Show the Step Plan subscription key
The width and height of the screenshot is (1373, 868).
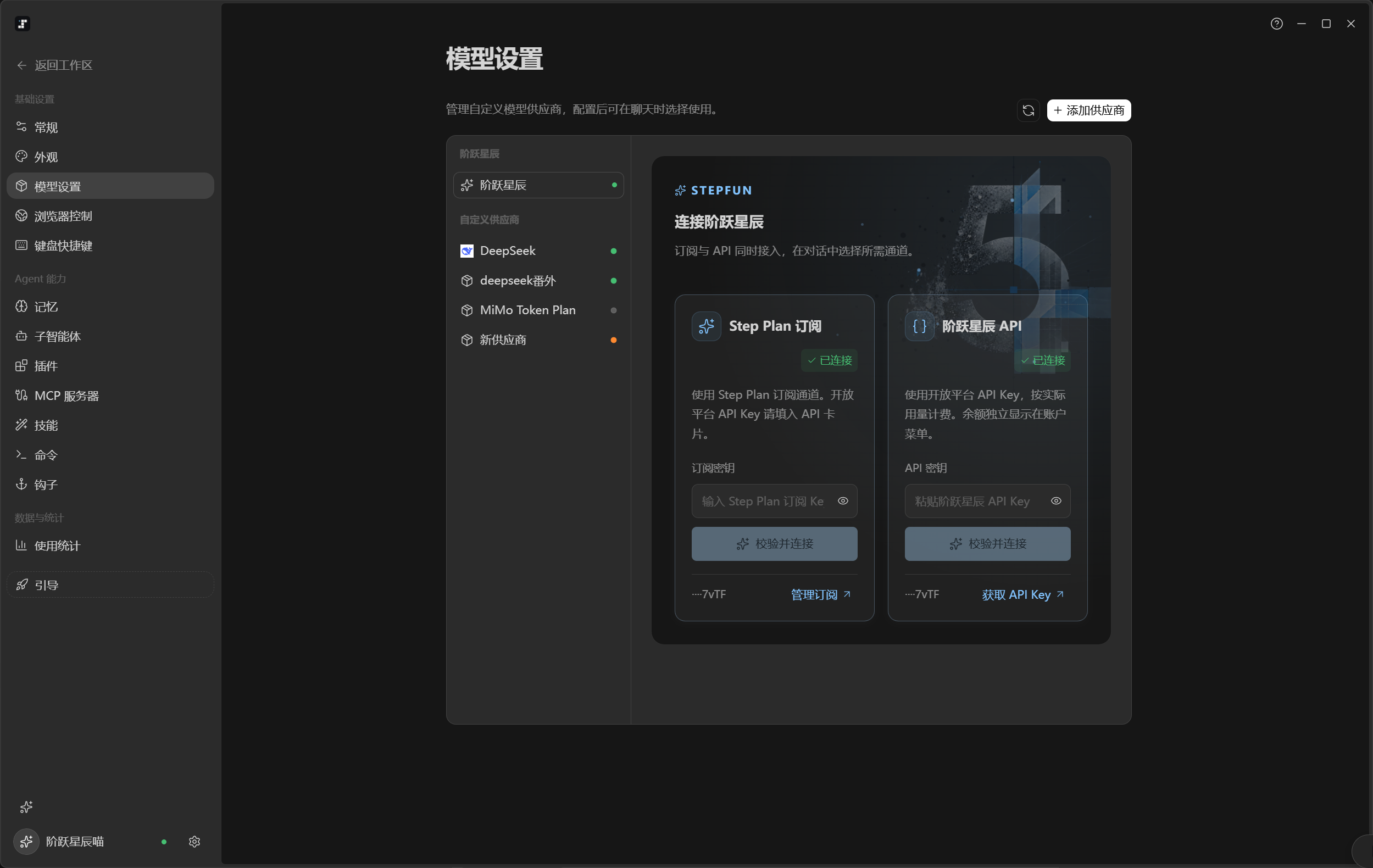tap(842, 500)
